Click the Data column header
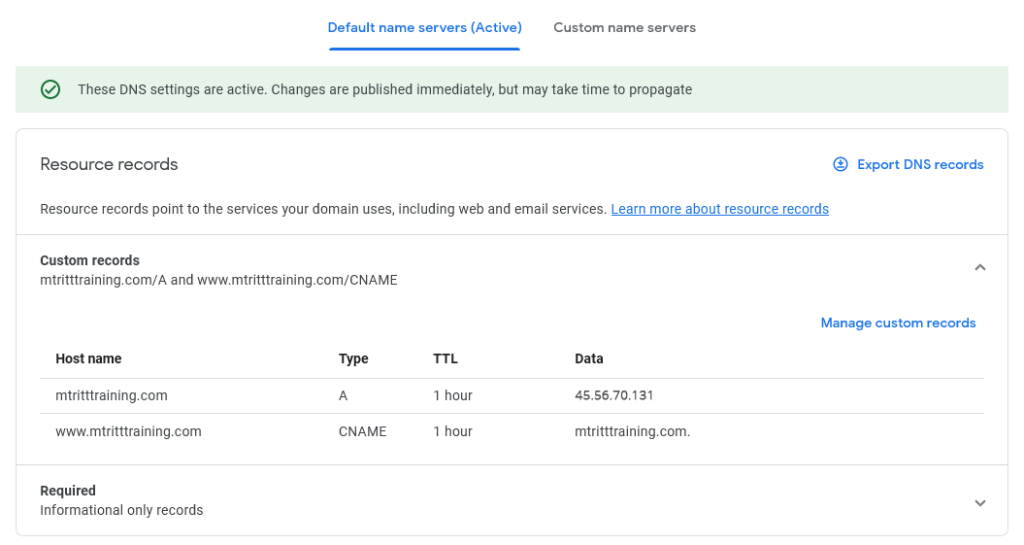 pos(589,359)
